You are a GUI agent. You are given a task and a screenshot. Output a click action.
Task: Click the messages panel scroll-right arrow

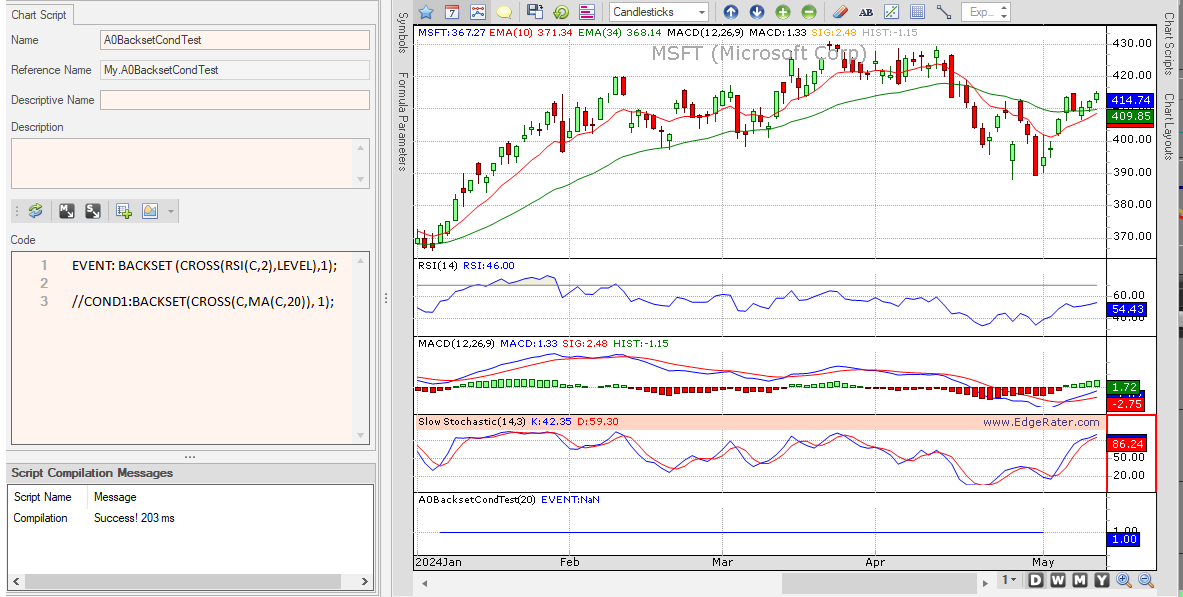pos(364,582)
